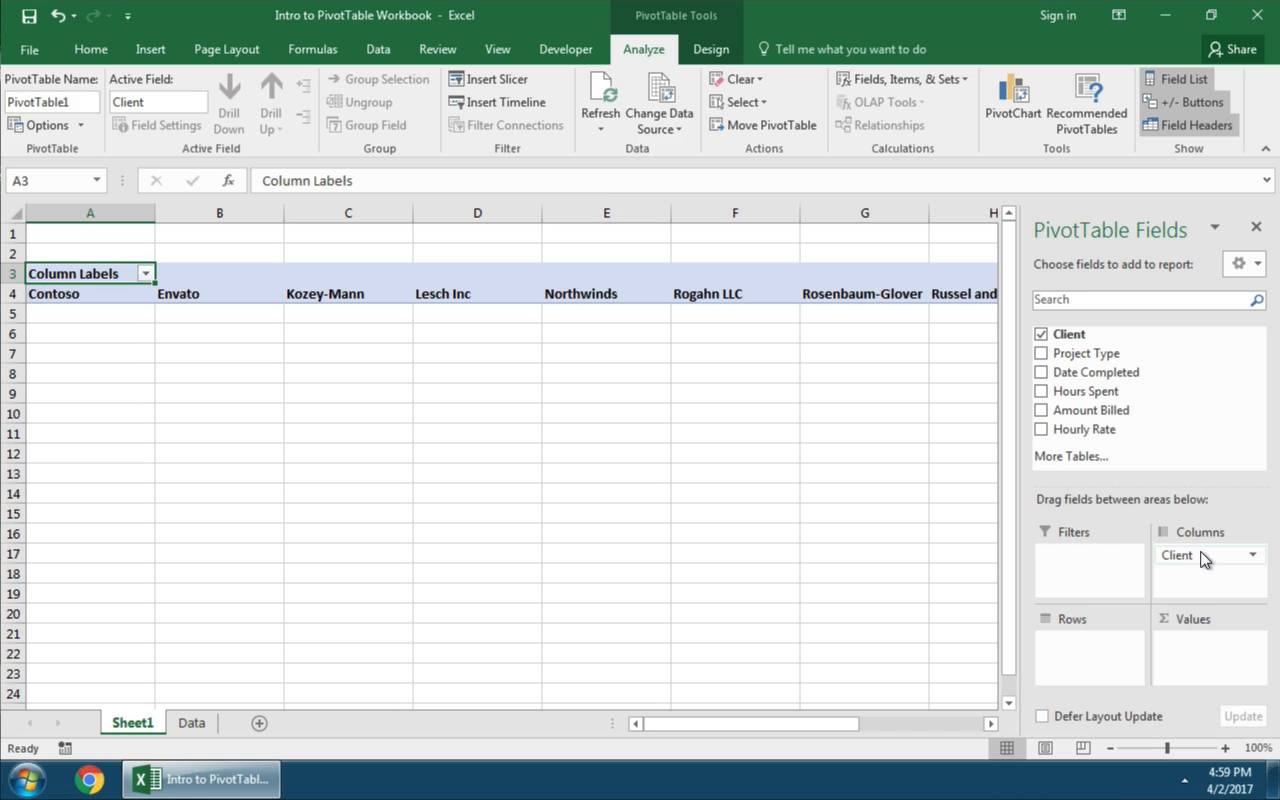Check the Project Type field
Image resolution: width=1280 pixels, height=800 pixels.
[x=1041, y=353]
